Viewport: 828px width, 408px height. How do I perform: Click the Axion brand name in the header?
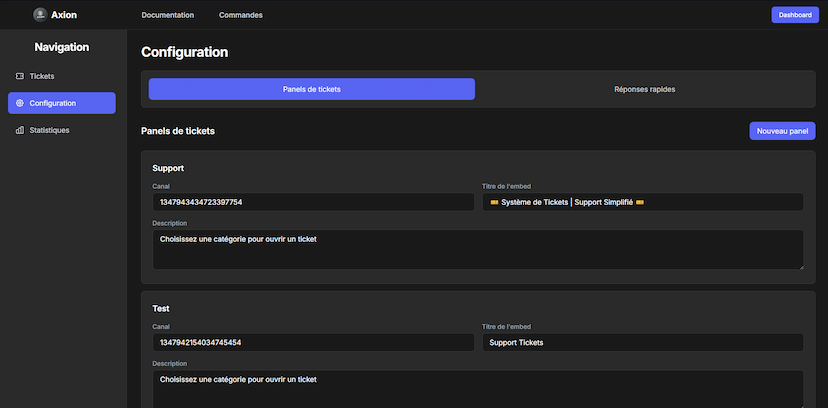tap(64, 15)
